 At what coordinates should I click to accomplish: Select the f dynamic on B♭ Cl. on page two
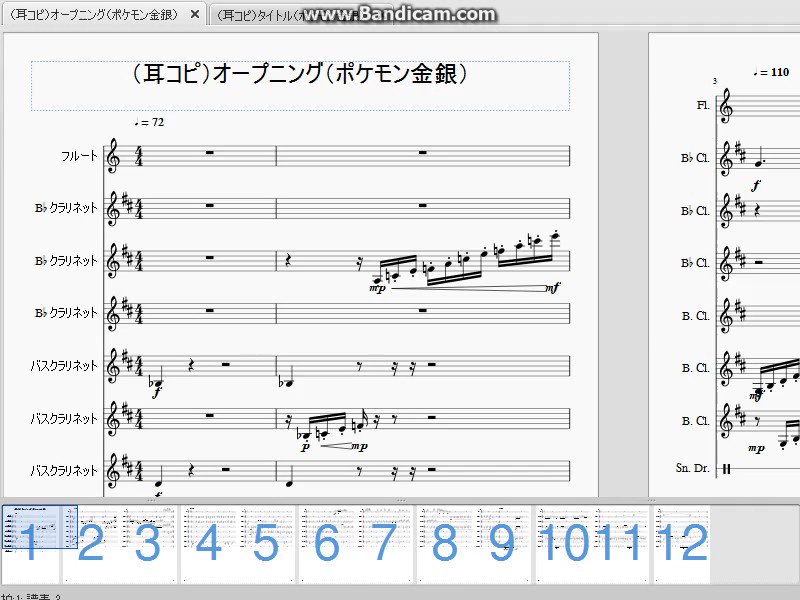(756, 185)
